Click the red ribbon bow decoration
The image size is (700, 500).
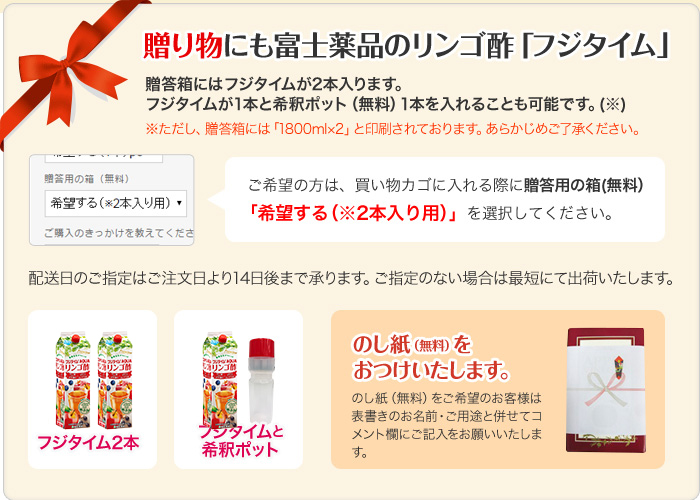point(67,74)
